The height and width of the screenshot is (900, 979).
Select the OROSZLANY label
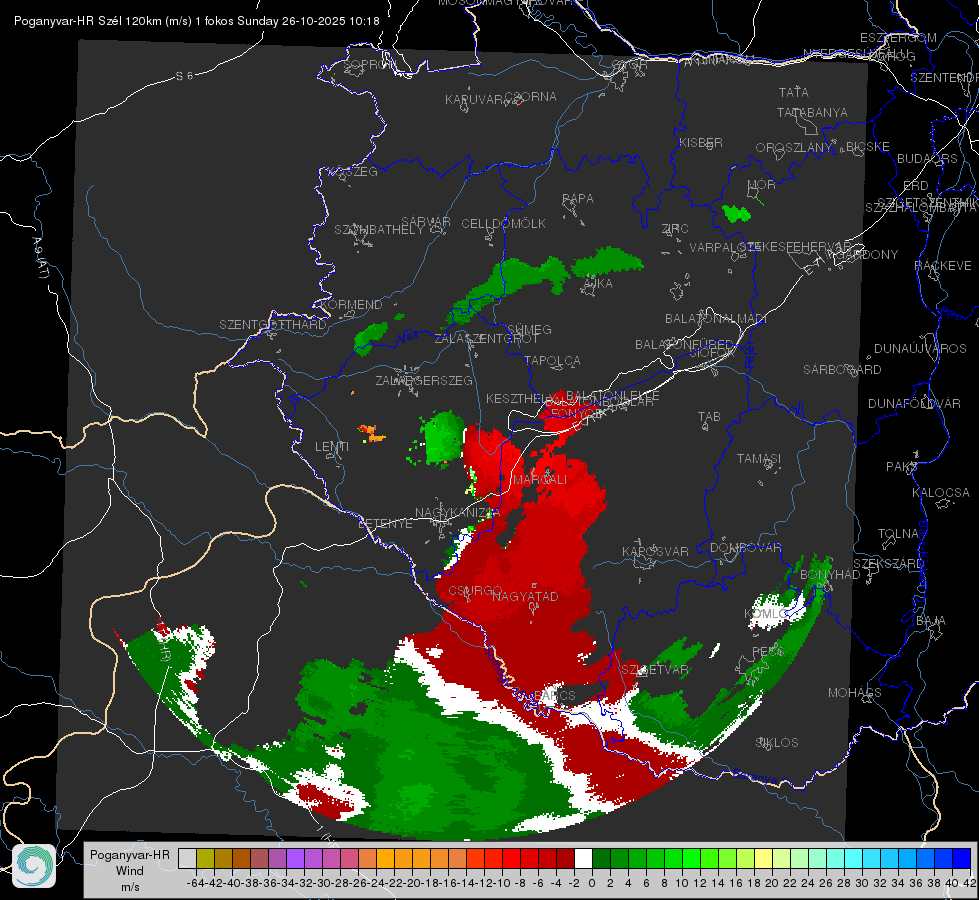pyautogui.click(x=794, y=147)
